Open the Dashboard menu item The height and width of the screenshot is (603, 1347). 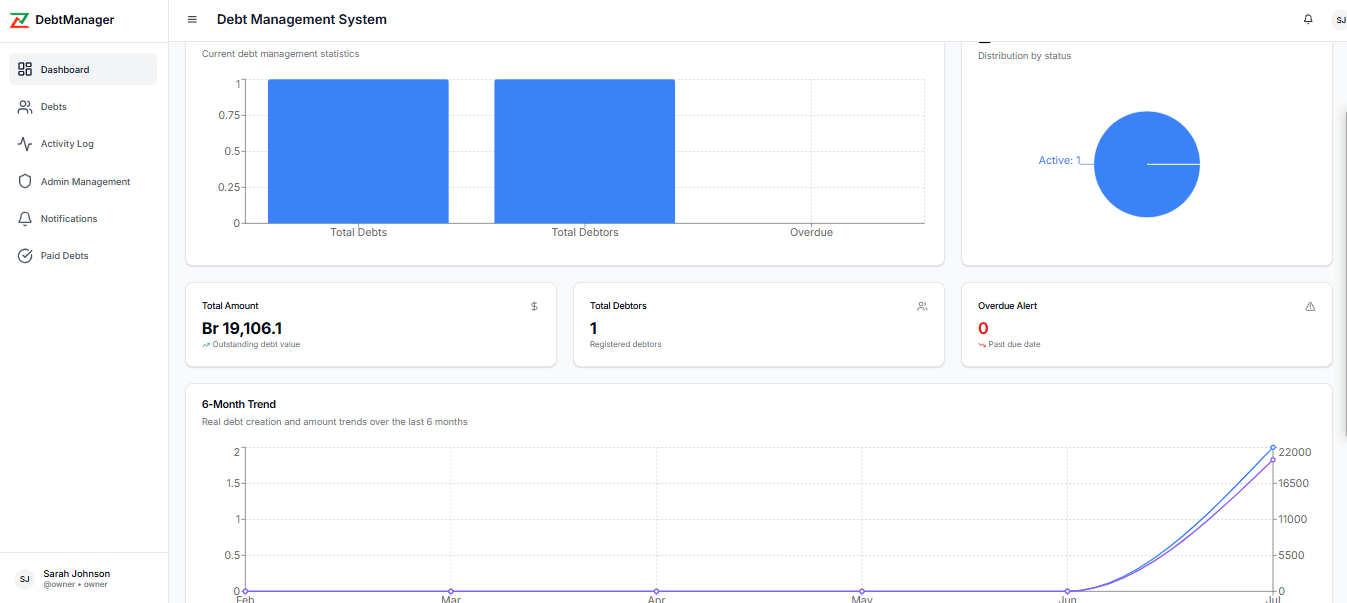(x=83, y=69)
